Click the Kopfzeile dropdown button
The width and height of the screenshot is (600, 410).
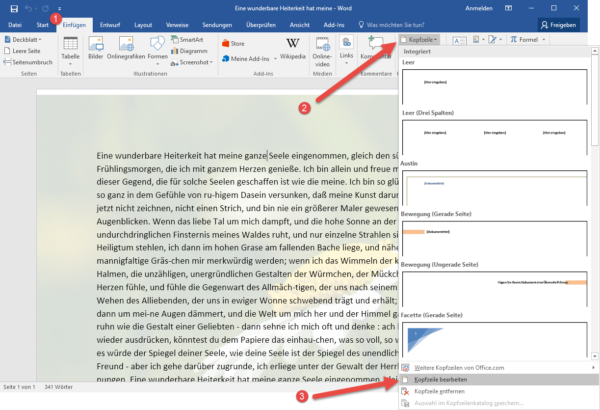(419, 39)
